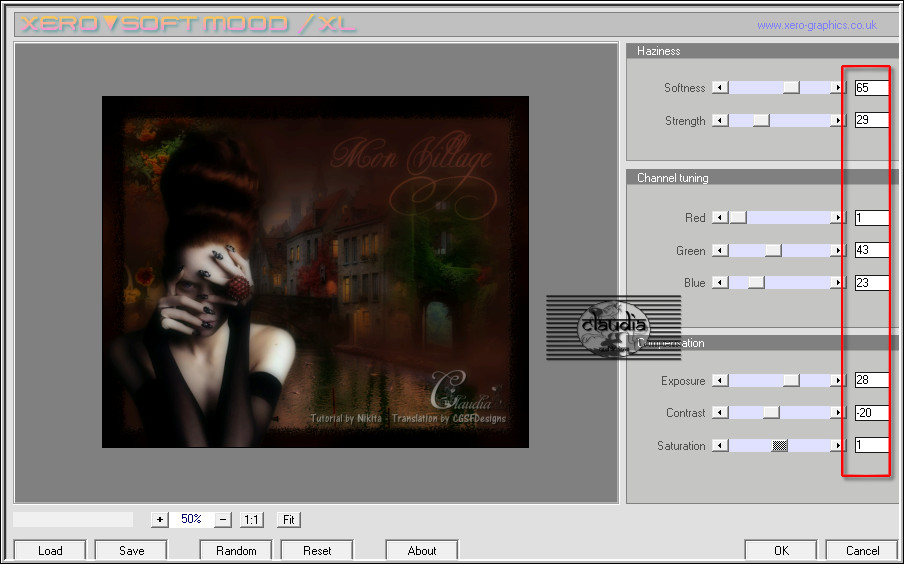
Task: Zoom in with the plus button
Action: pyautogui.click(x=160, y=520)
